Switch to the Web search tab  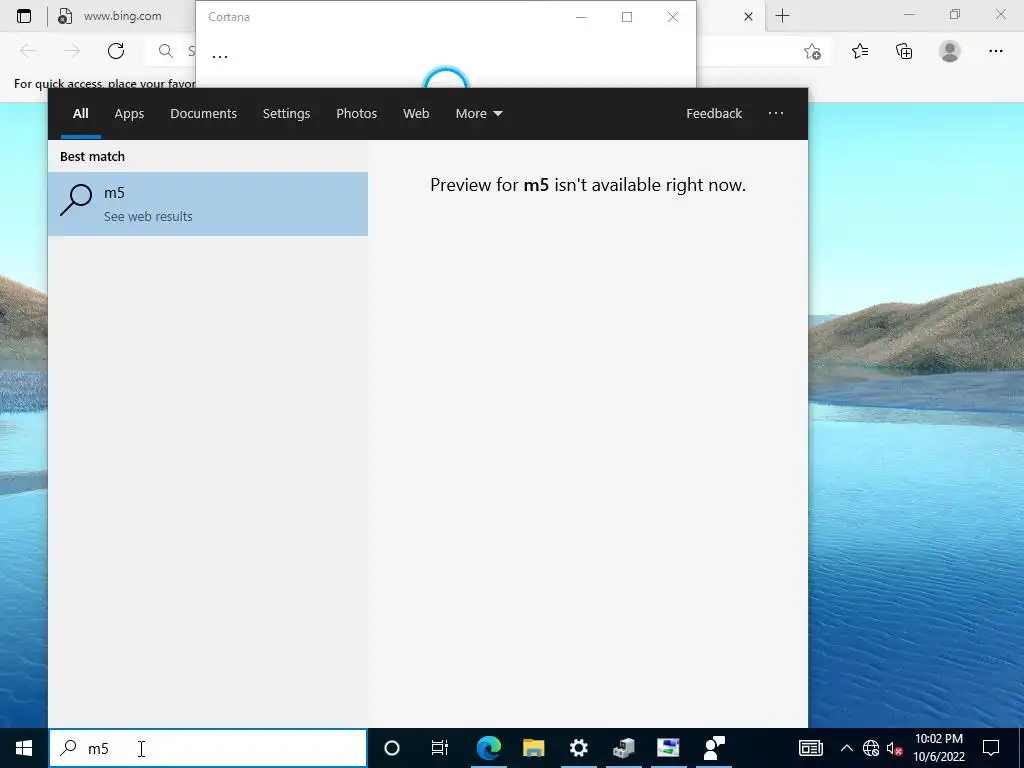pos(416,114)
